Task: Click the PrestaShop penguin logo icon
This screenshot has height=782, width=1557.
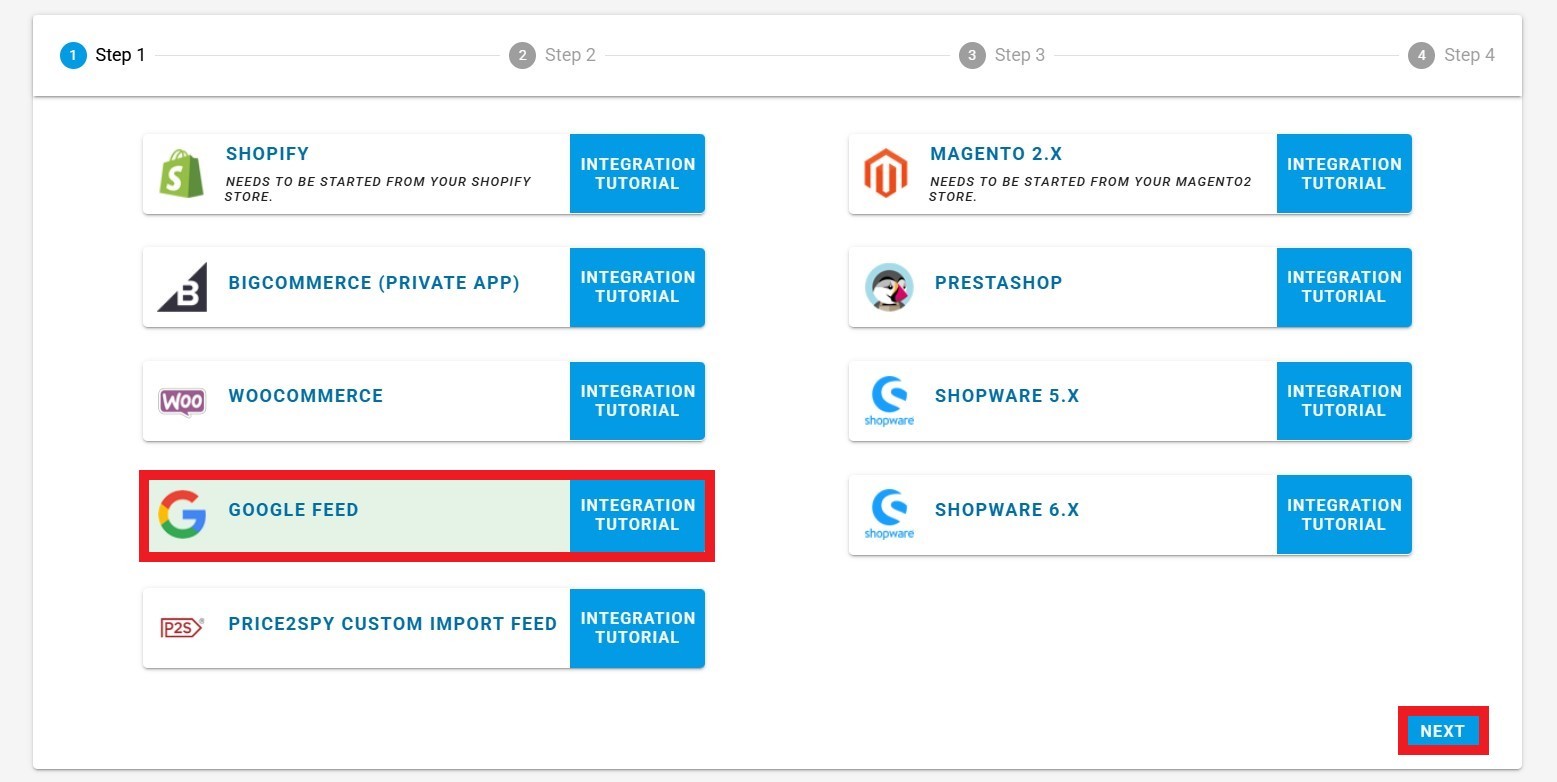Action: click(889, 287)
